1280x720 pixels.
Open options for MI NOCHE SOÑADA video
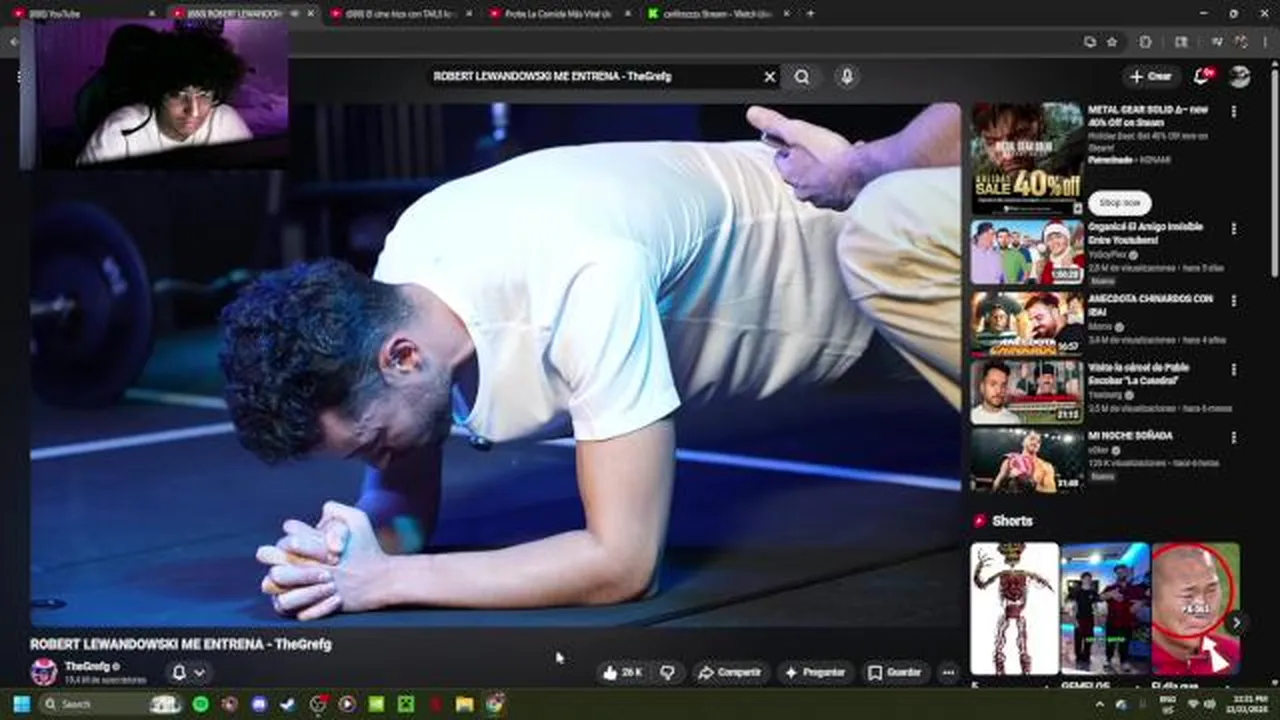pyautogui.click(x=1233, y=438)
